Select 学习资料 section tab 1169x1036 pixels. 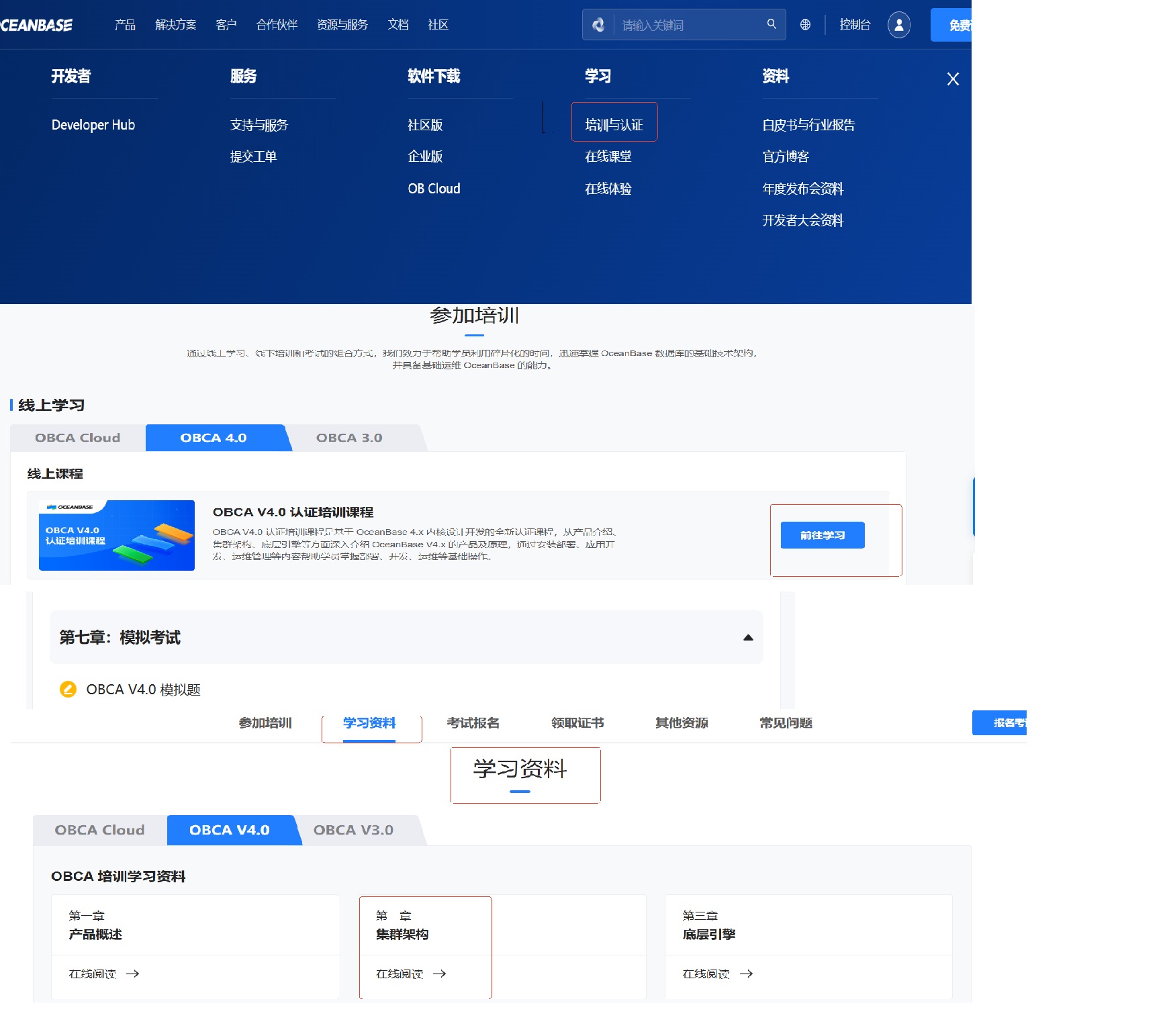pos(369,723)
